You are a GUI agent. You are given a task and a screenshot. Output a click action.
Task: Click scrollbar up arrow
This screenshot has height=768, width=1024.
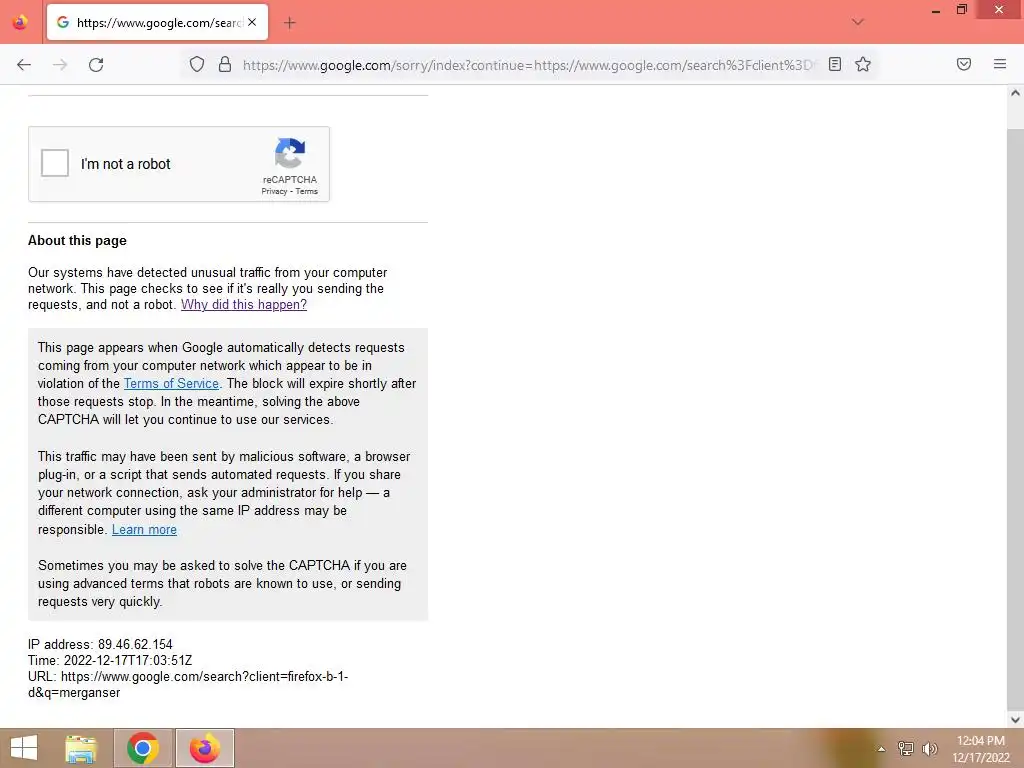pyautogui.click(x=1015, y=93)
